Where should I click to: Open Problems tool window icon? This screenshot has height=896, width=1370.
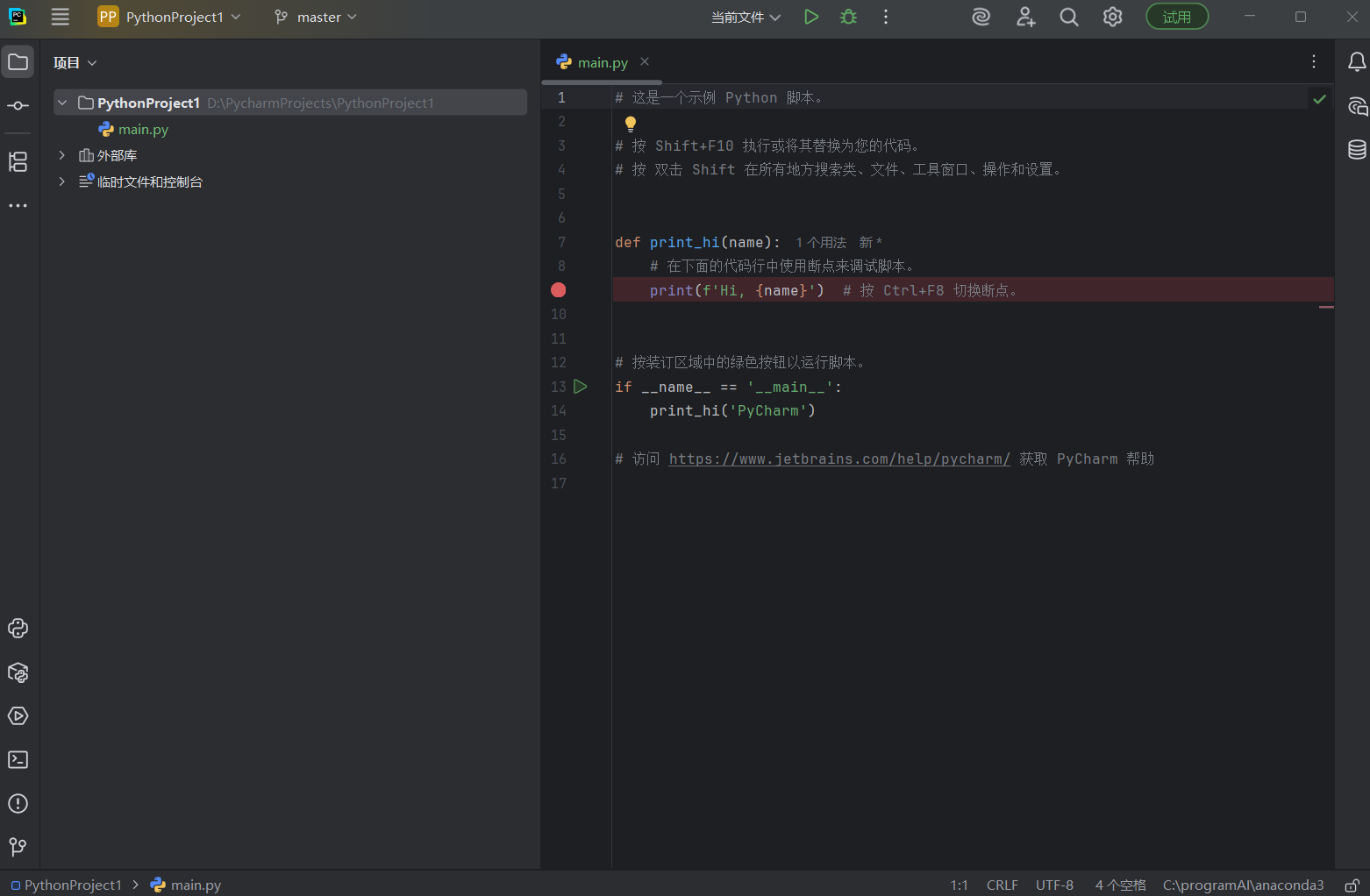pyautogui.click(x=18, y=803)
